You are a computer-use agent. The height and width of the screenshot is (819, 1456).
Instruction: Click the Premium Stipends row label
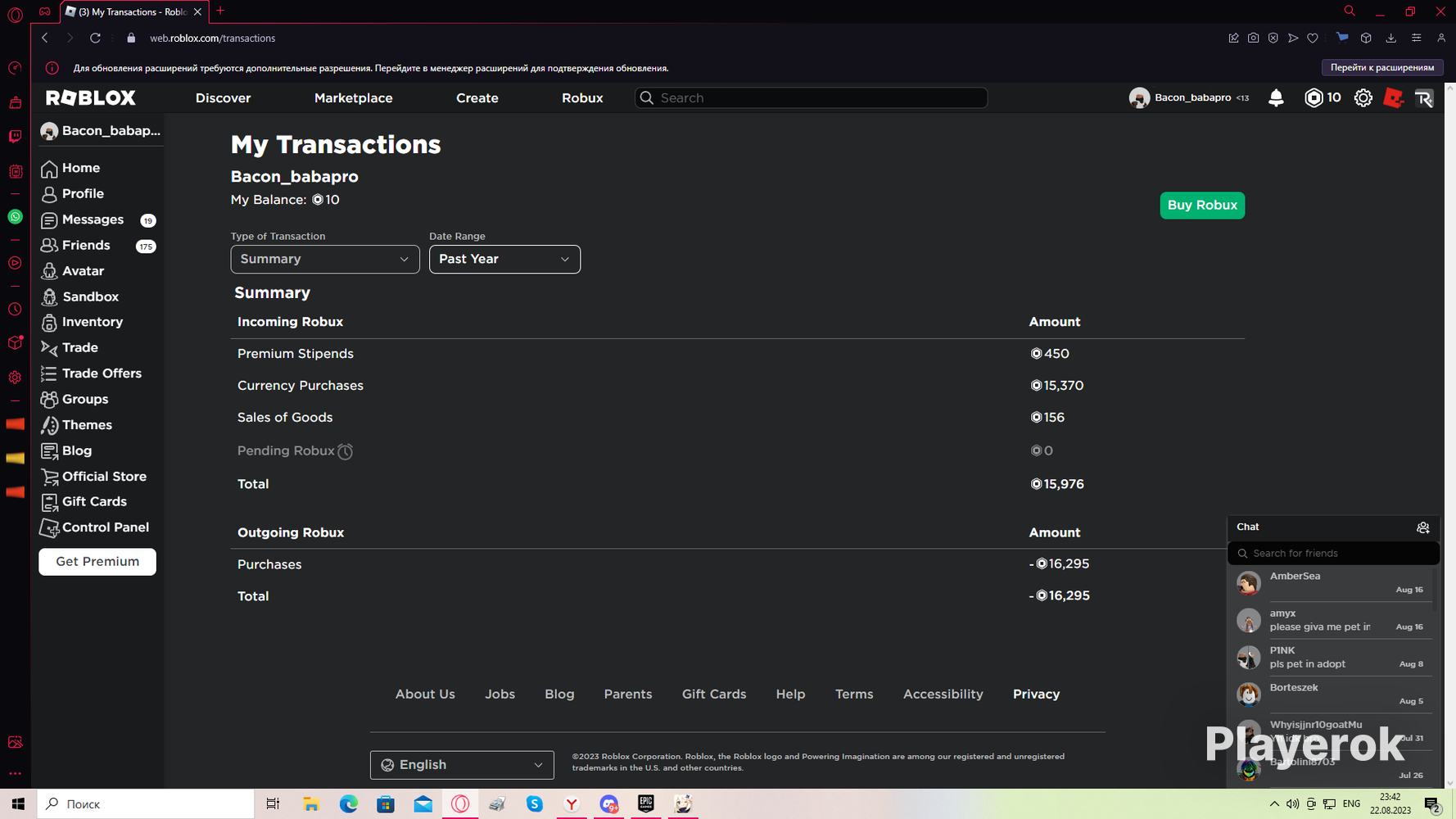pyautogui.click(x=296, y=354)
